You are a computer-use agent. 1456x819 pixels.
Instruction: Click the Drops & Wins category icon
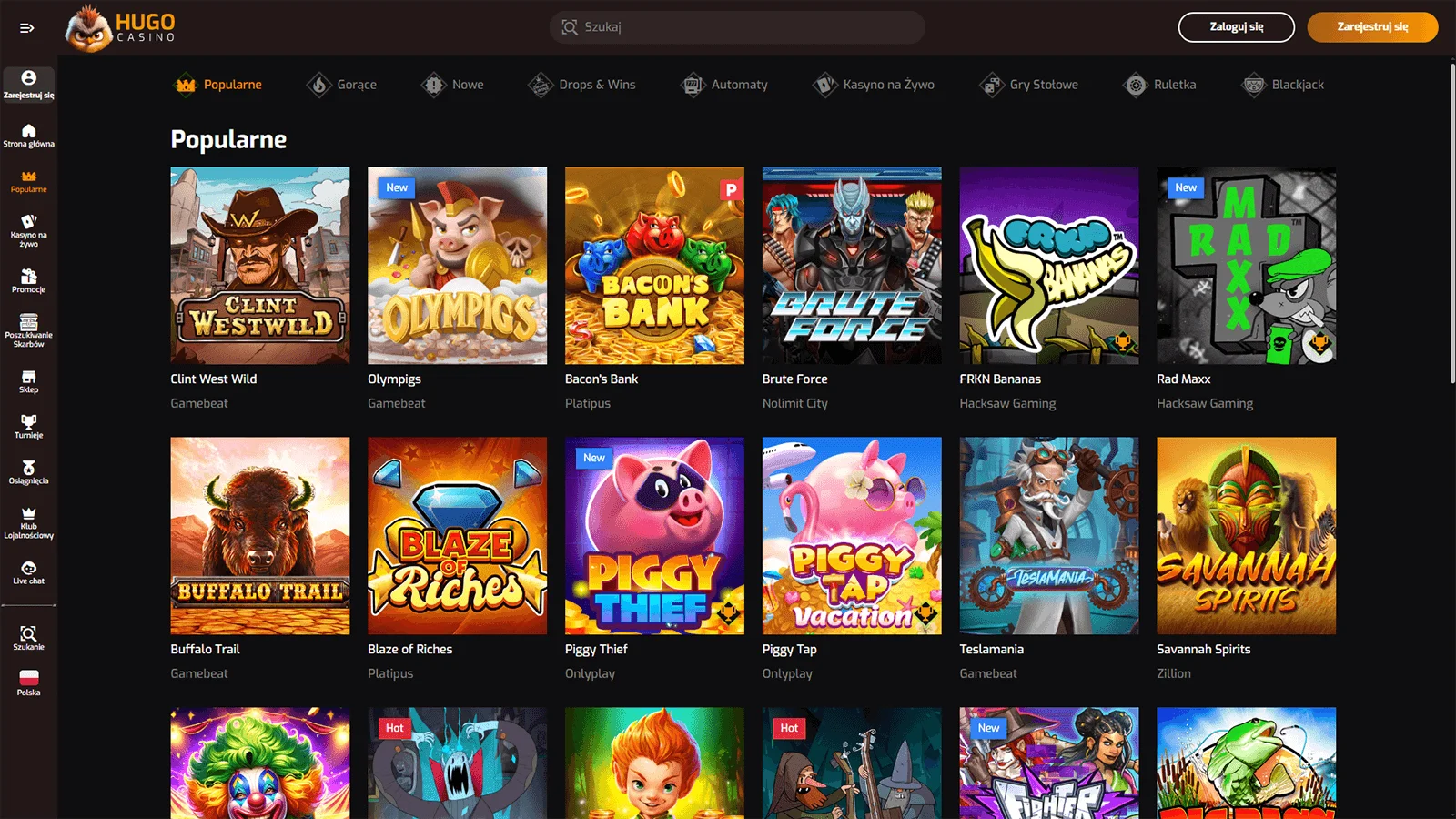coord(541,85)
